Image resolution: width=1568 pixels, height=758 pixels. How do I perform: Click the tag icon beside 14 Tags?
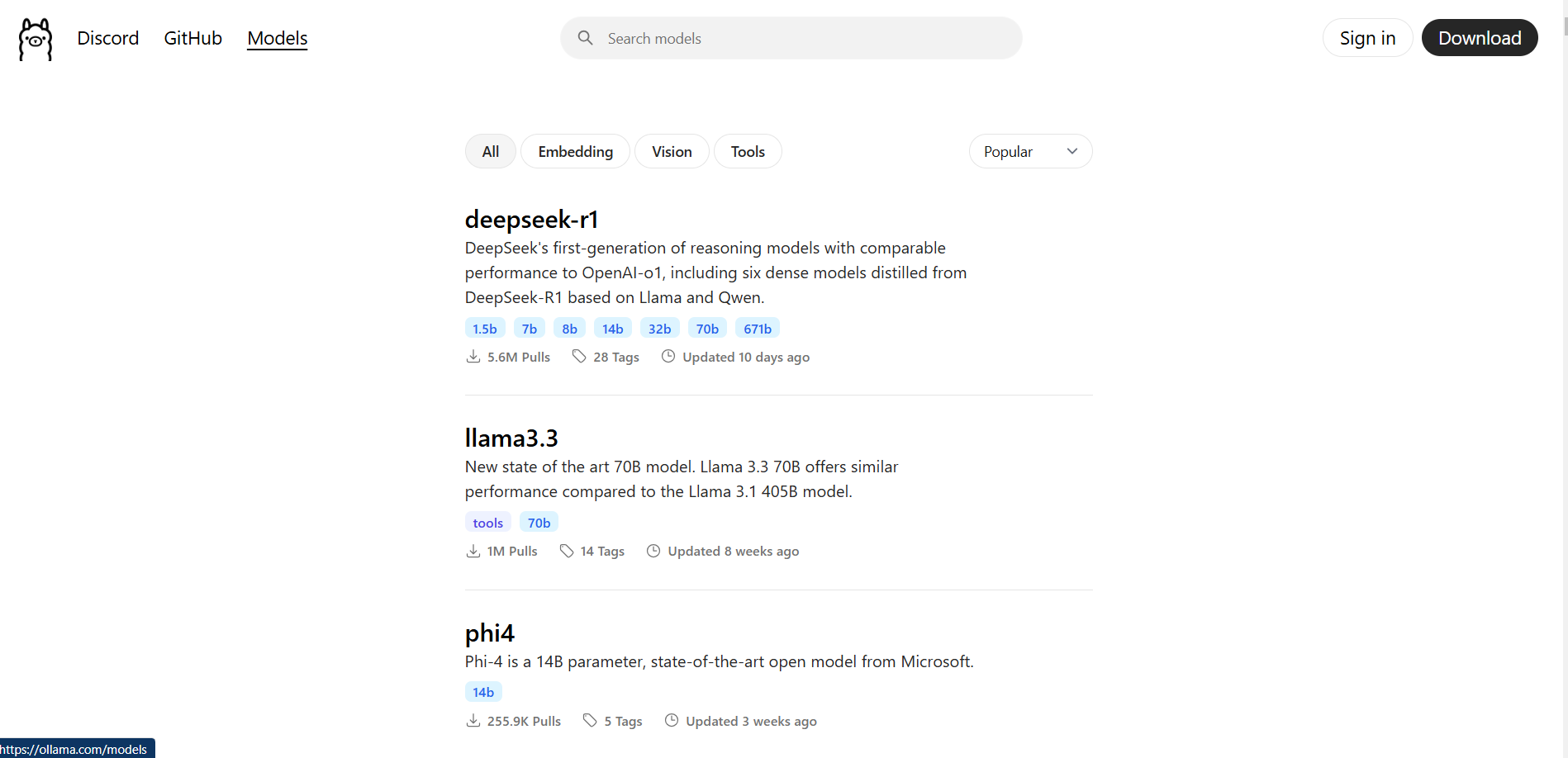[x=567, y=551]
